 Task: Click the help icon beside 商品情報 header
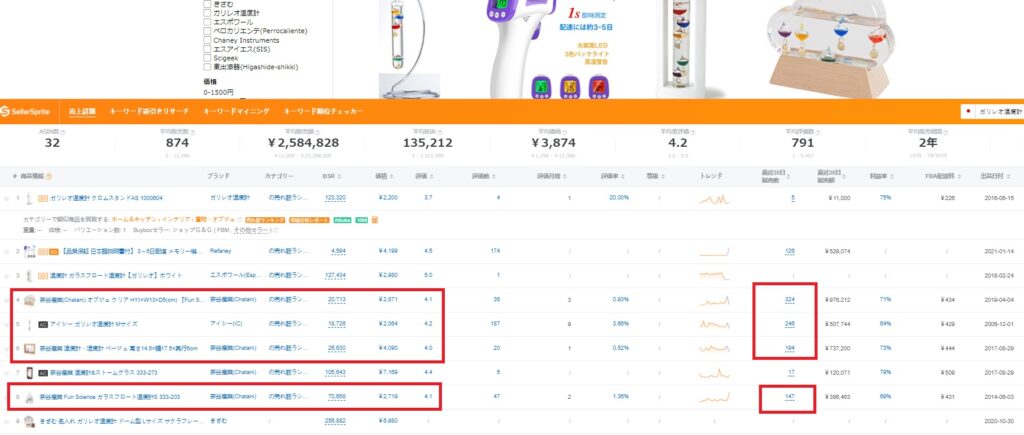coord(49,176)
